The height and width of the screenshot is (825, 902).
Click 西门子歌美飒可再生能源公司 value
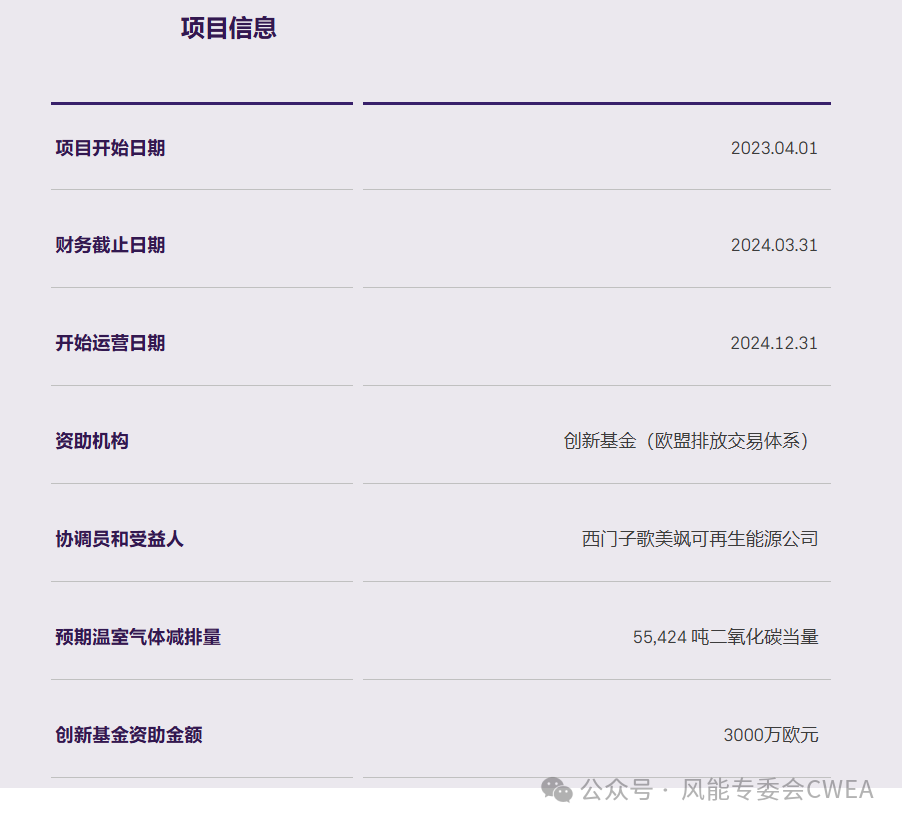[x=700, y=539]
